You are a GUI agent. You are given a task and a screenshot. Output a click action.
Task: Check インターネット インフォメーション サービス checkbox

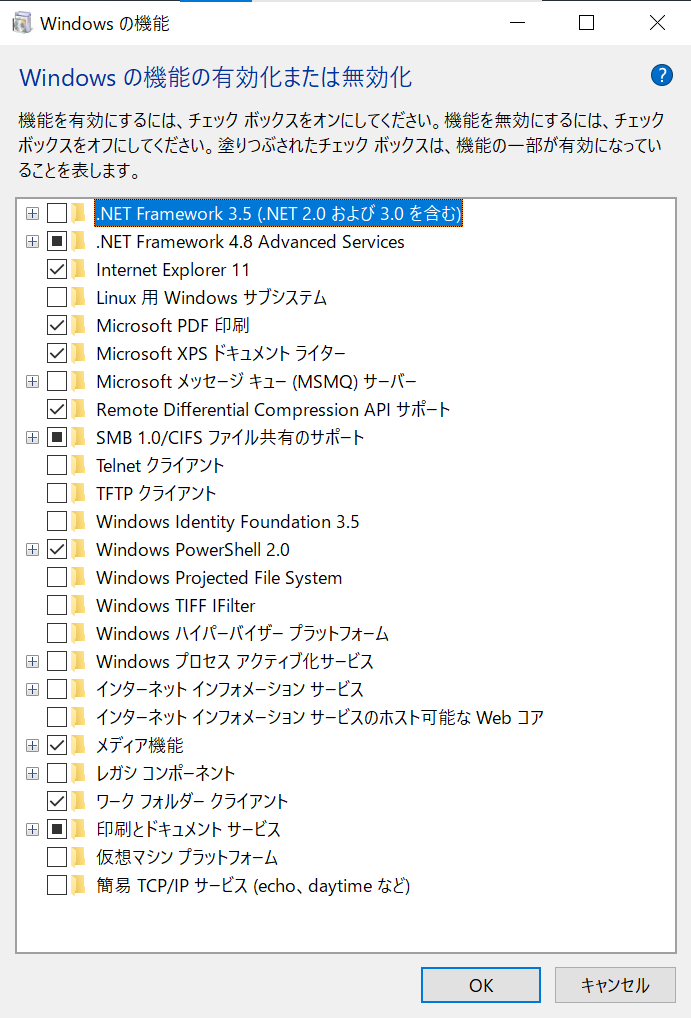point(57,689)
